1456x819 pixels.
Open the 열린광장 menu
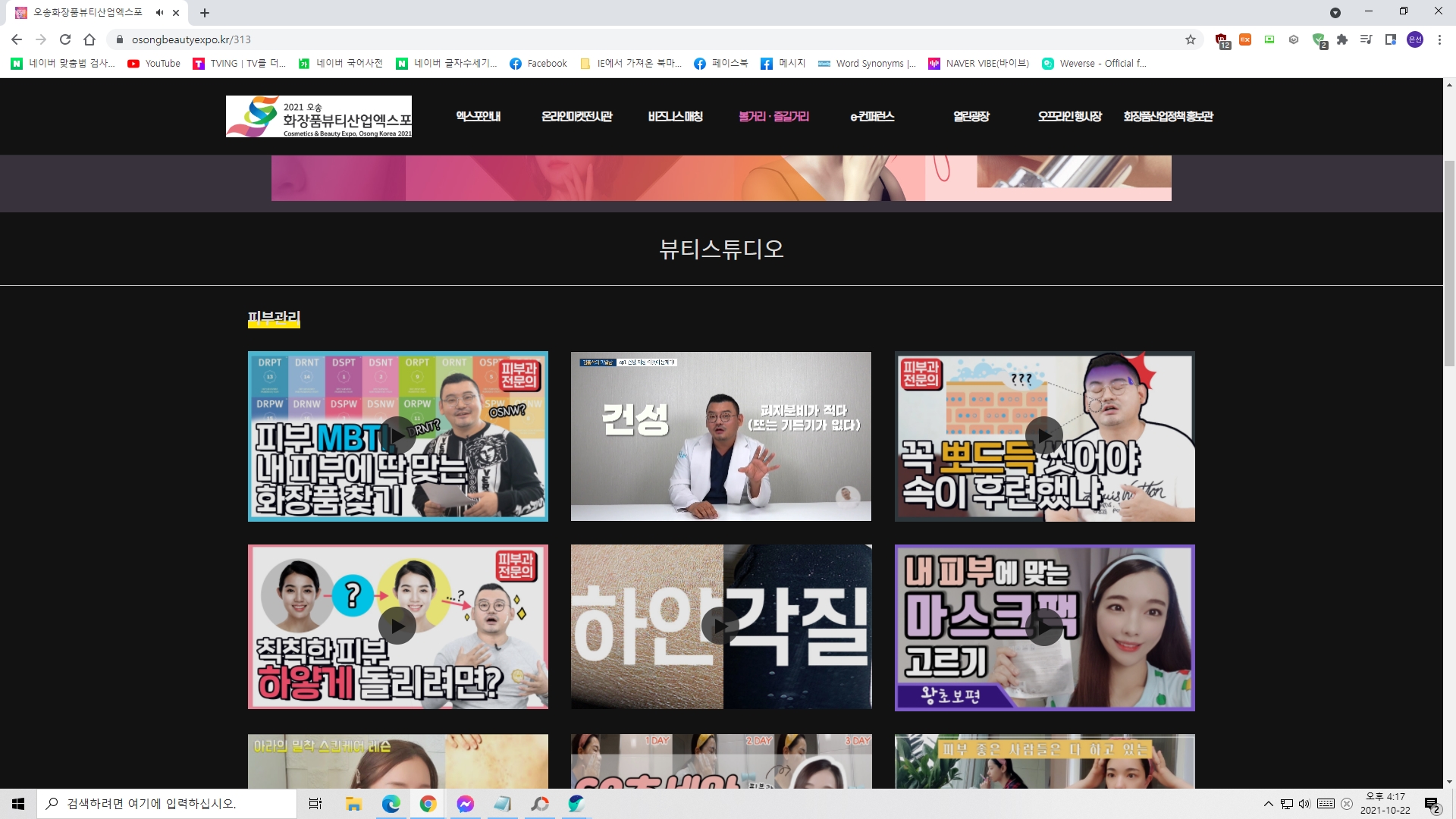click(x=971, y=116)
